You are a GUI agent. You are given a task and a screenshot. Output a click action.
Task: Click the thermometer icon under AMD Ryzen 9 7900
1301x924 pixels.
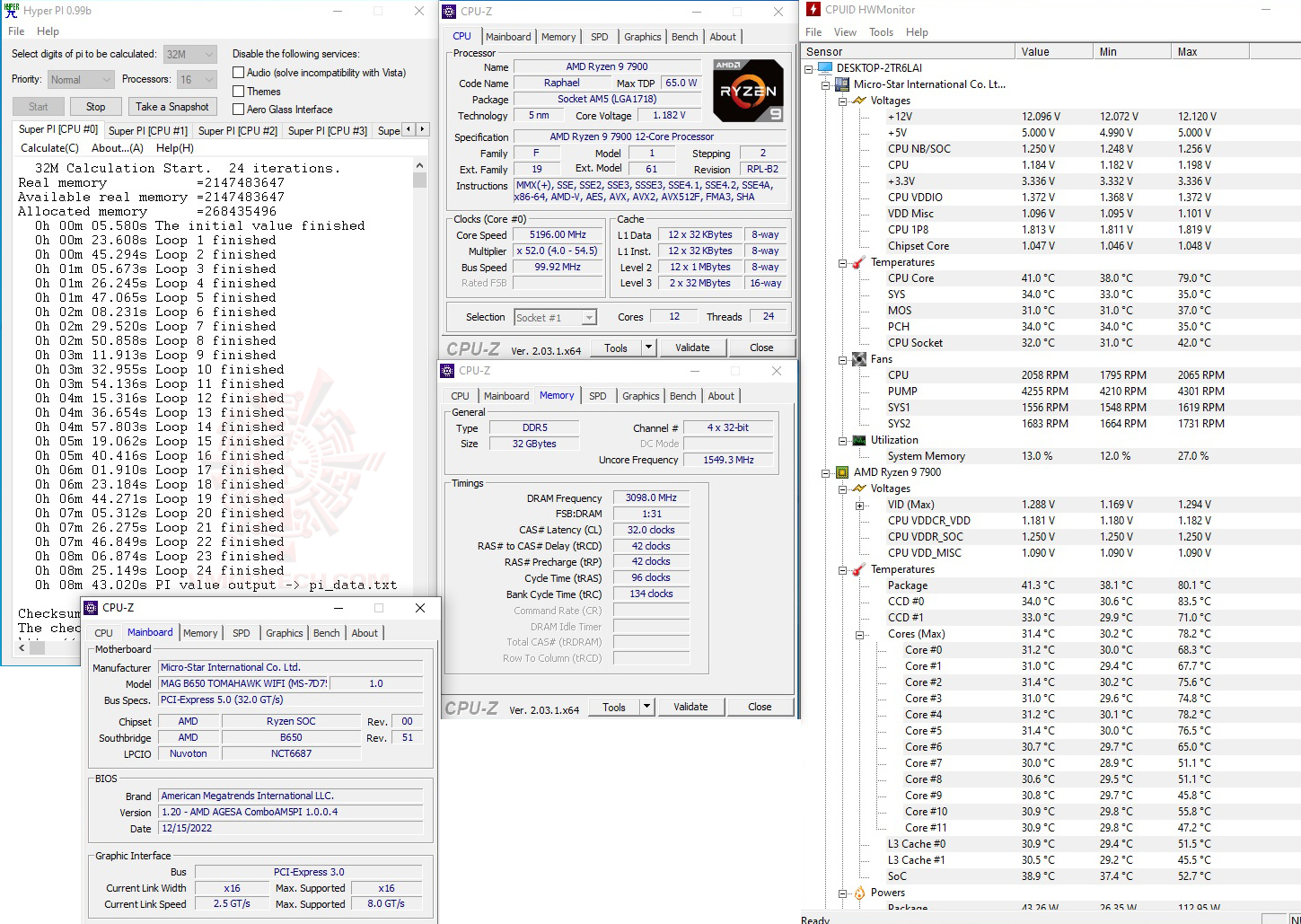(859, 569)
